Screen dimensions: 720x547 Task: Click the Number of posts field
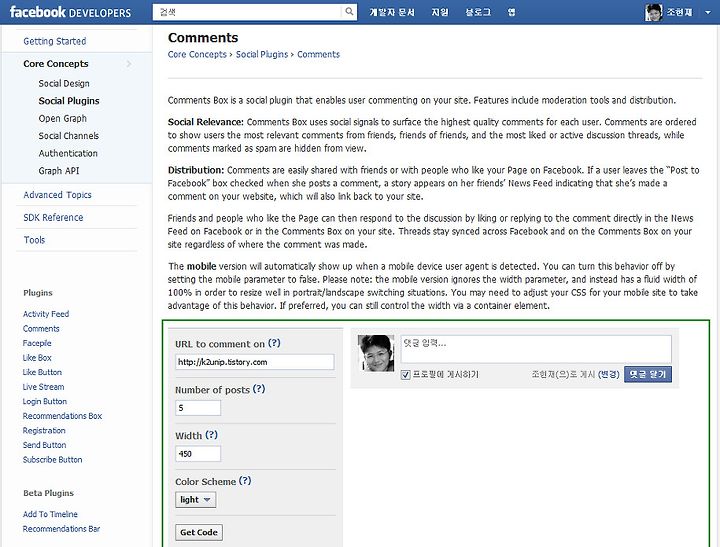(x=198, y=408)
